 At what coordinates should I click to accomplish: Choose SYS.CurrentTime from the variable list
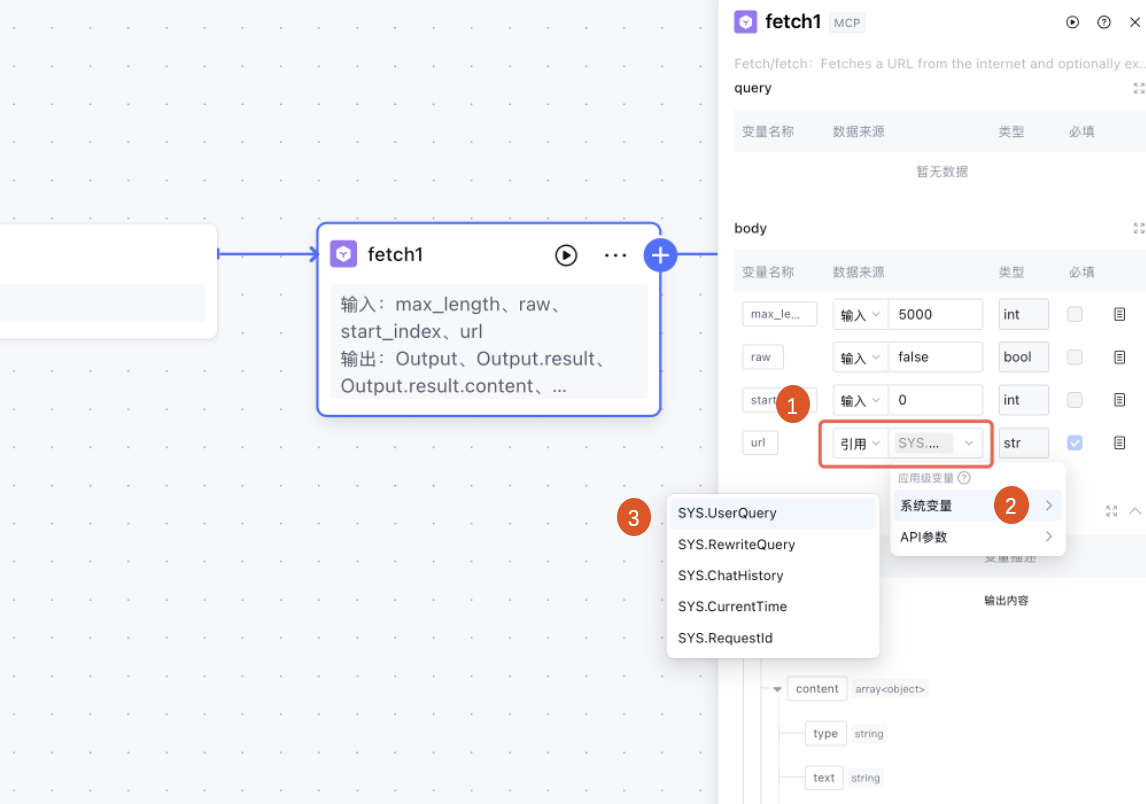pyautogui.click(x=732, y=607)
